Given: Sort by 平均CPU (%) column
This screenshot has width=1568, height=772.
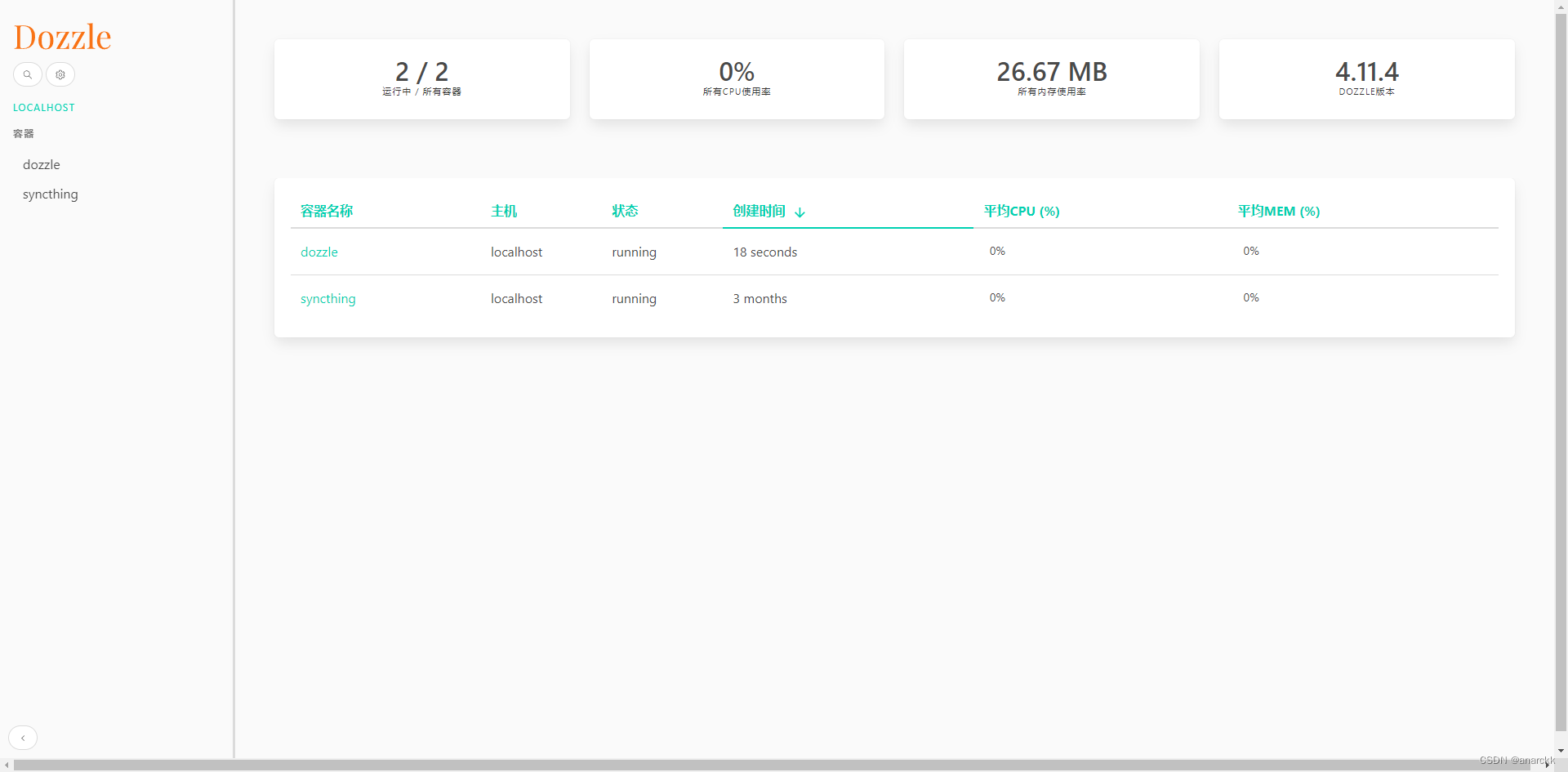Looking at the screenshot, I should [1022, 211].
